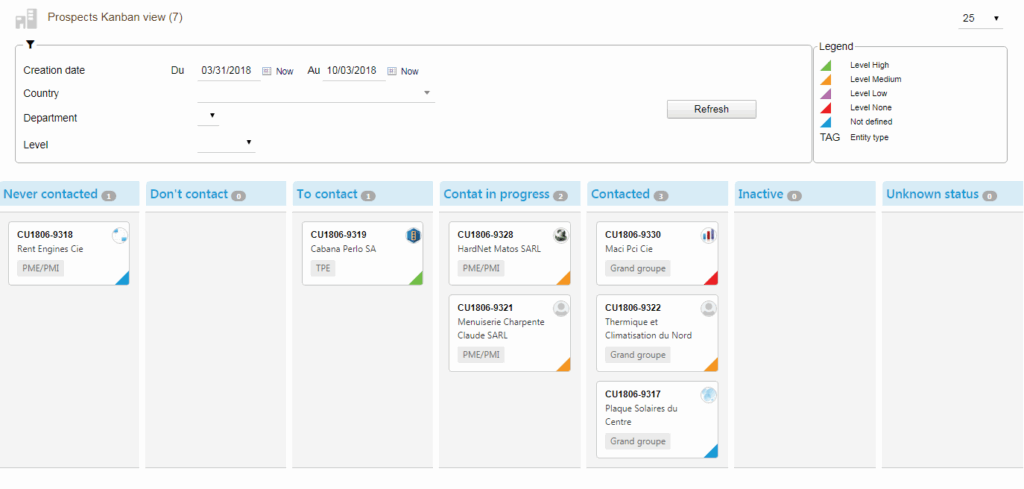This screenshot has width=1024, height=489.
Task: Expand the Country dropdown
Action: coord(428,93)
